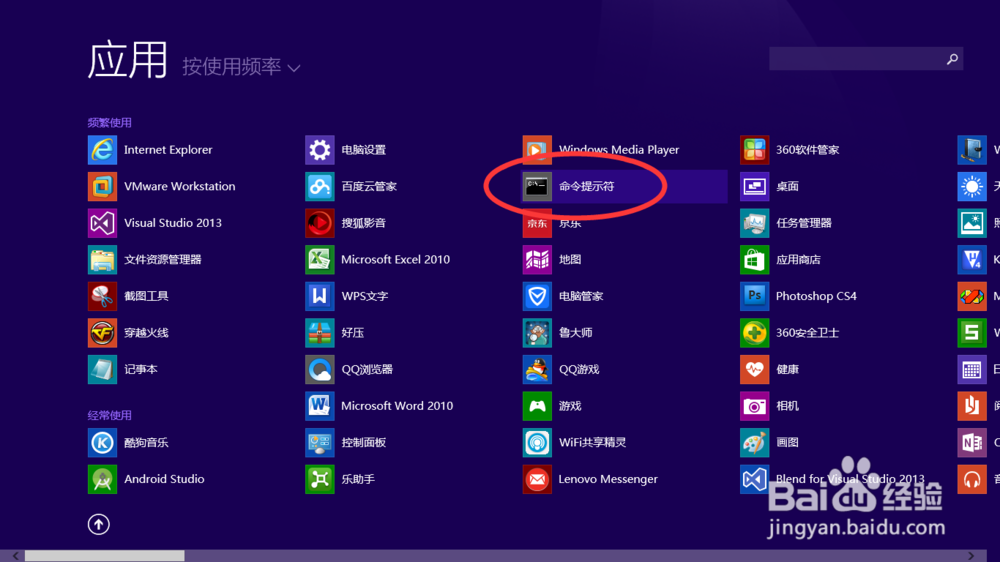
Task: Launch 好压 archive icon
Action: [x=320, y=332]
